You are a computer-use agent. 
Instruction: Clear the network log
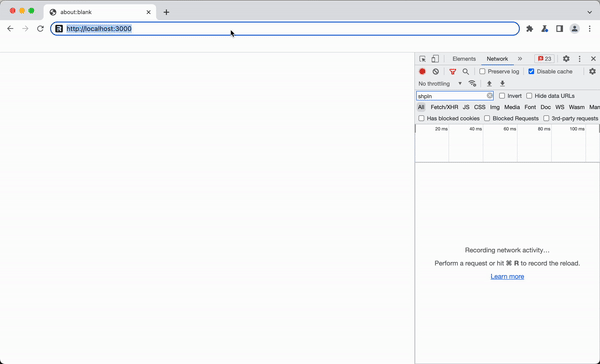coord(435,72)
